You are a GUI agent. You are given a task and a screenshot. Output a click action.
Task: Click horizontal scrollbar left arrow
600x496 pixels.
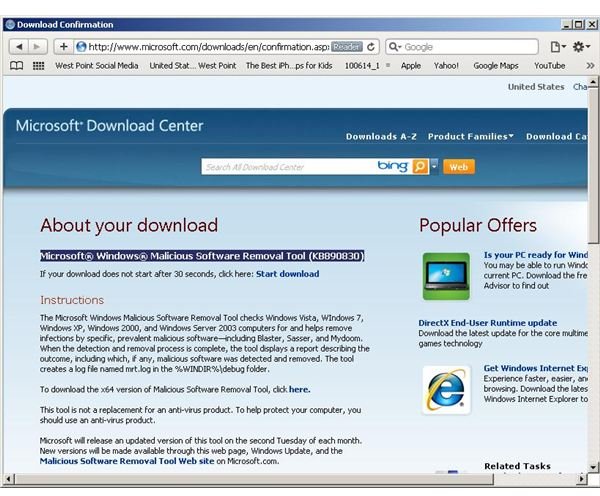pos(9,479)
